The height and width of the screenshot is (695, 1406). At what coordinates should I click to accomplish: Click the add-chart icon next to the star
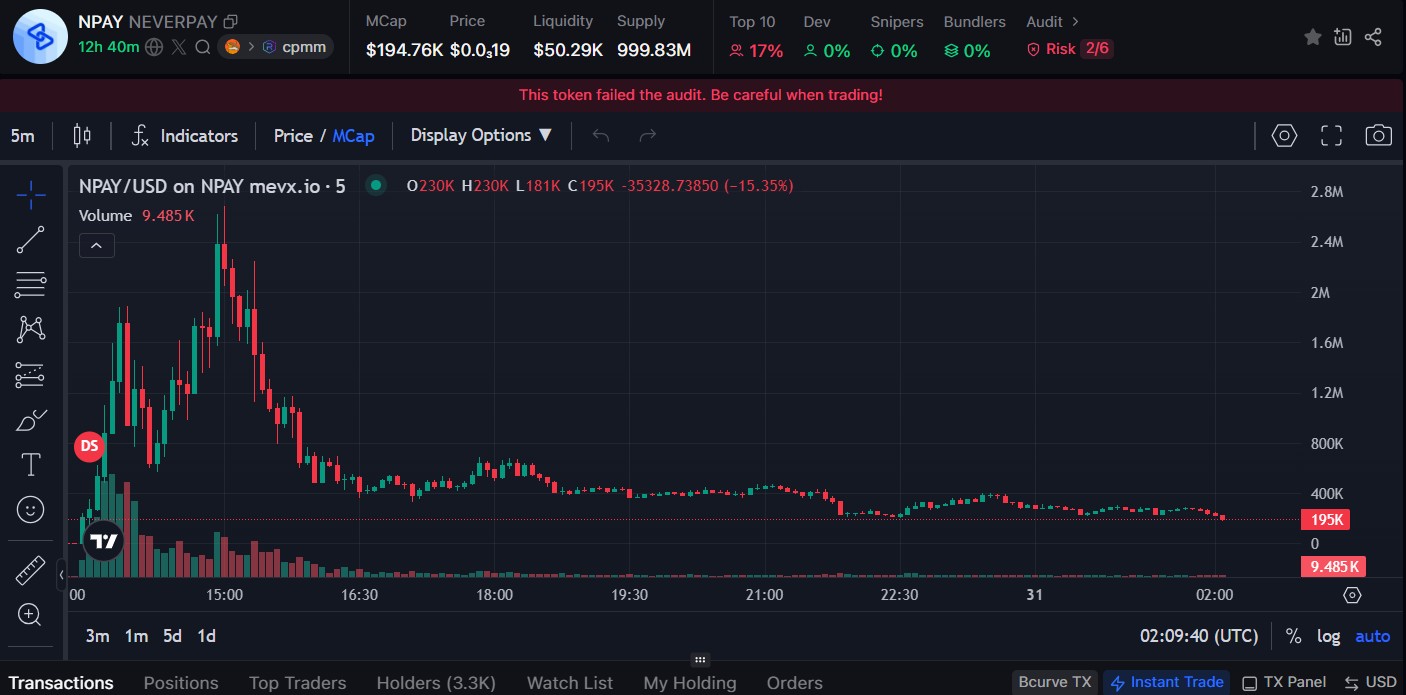1343,37
